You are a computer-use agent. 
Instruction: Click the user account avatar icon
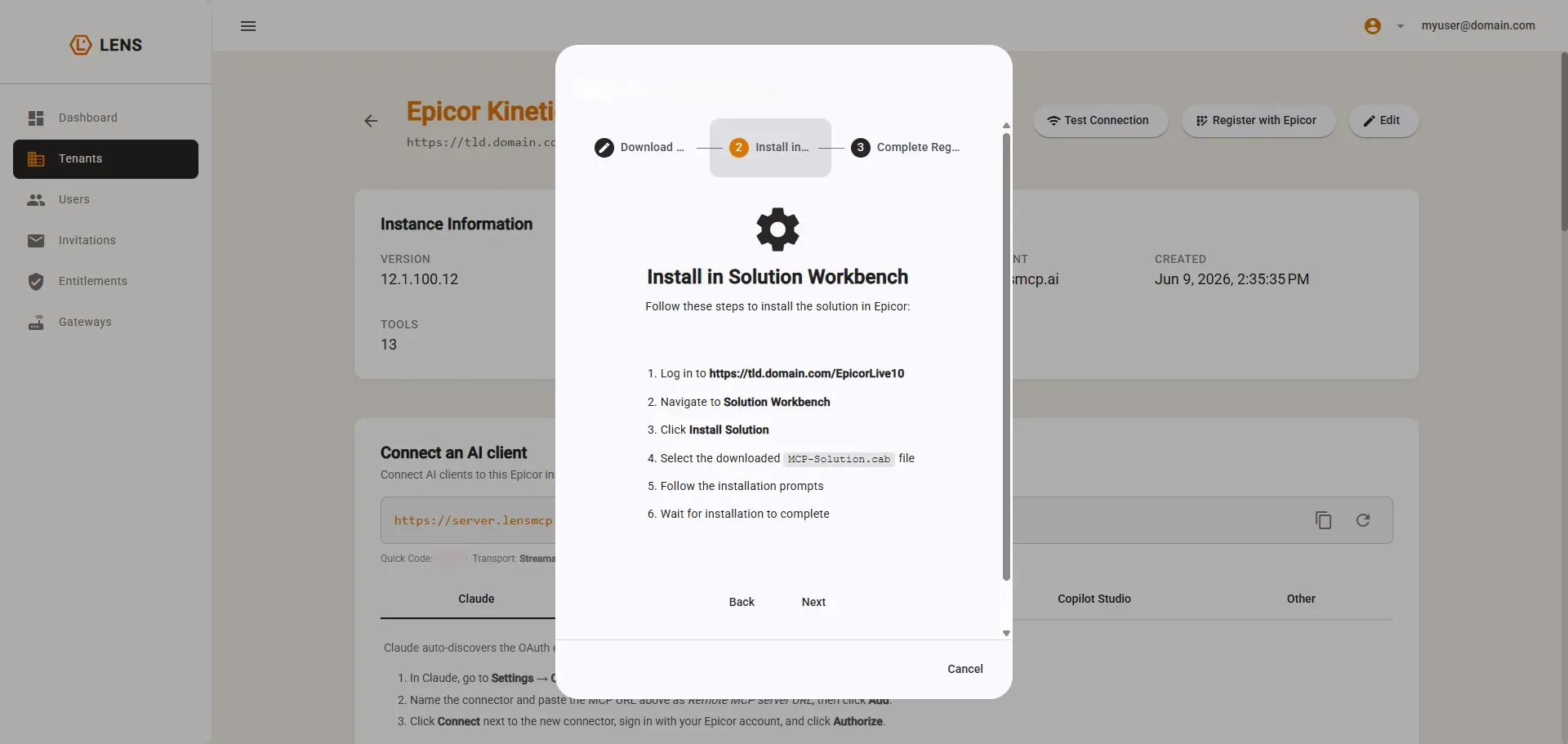pyautogui.click(x=1373, y=26)
